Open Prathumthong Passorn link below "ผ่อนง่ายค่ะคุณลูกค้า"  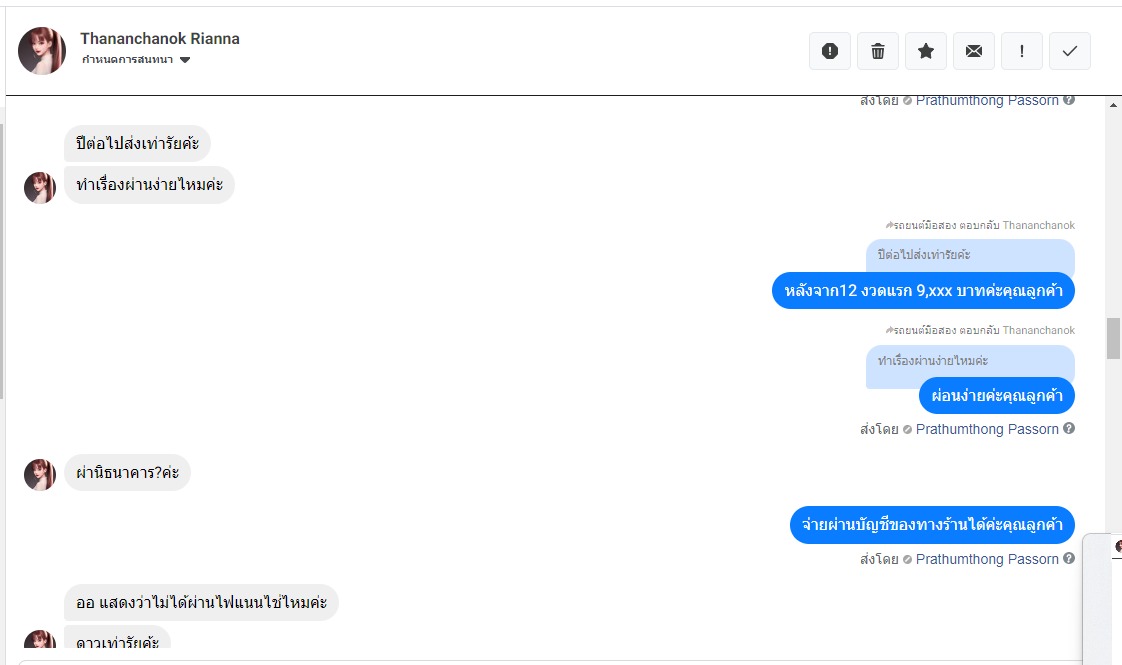point(987,429)
